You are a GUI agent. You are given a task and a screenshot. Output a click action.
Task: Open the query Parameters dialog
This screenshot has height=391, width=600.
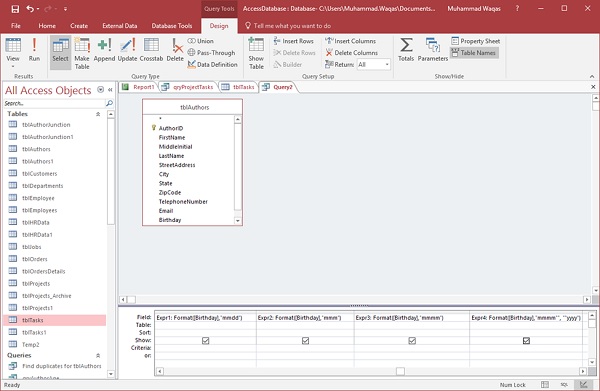pyautogui.click(x=433, y=50)
